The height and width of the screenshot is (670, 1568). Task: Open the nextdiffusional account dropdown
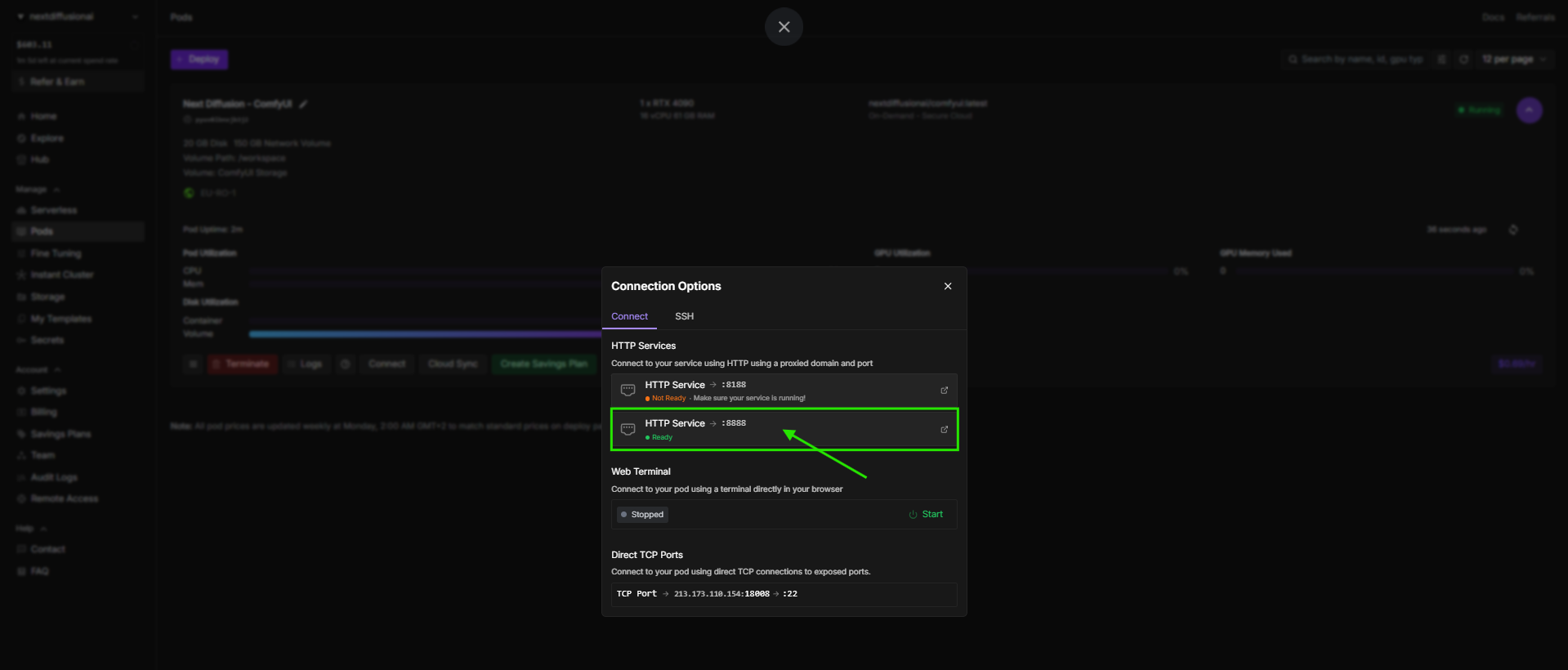click(78, 16)
